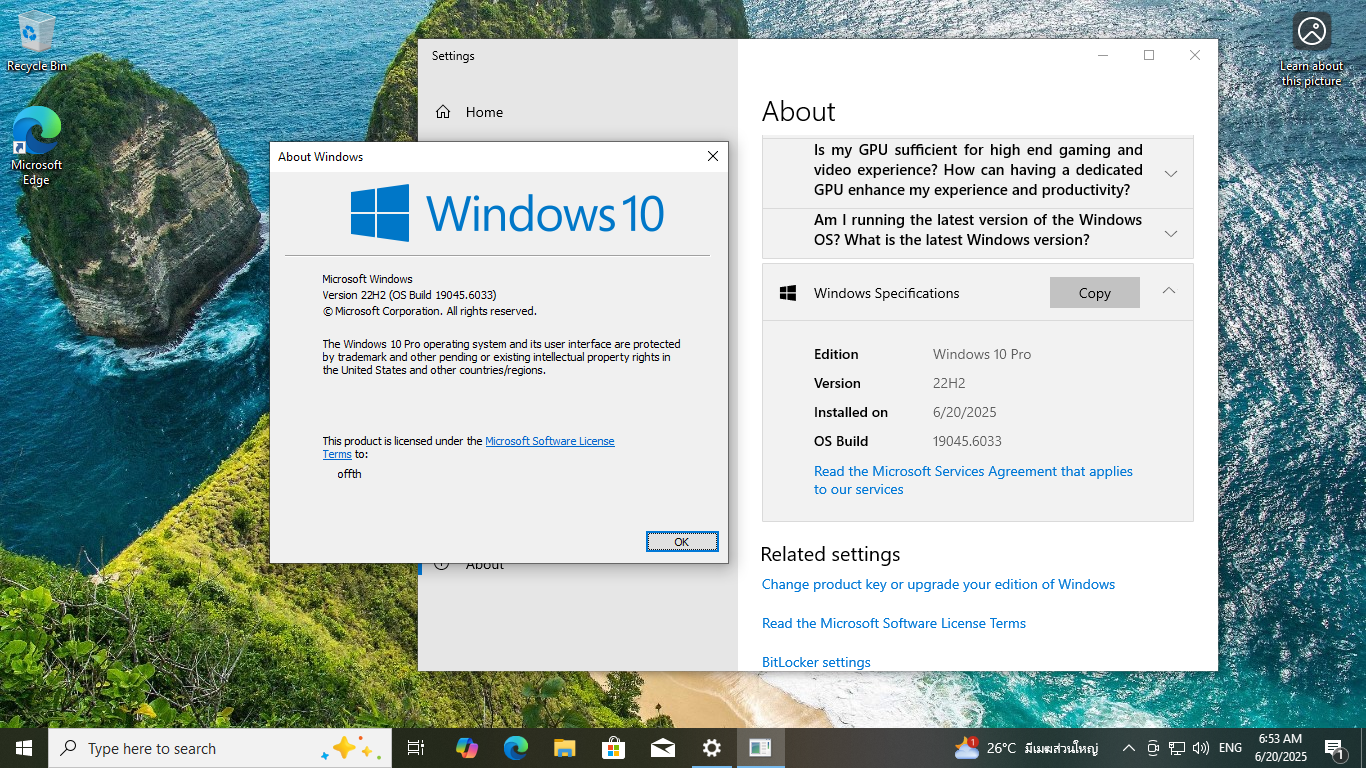Click the 'Related settings' heading
The image size is (1366, 768).
830,554
